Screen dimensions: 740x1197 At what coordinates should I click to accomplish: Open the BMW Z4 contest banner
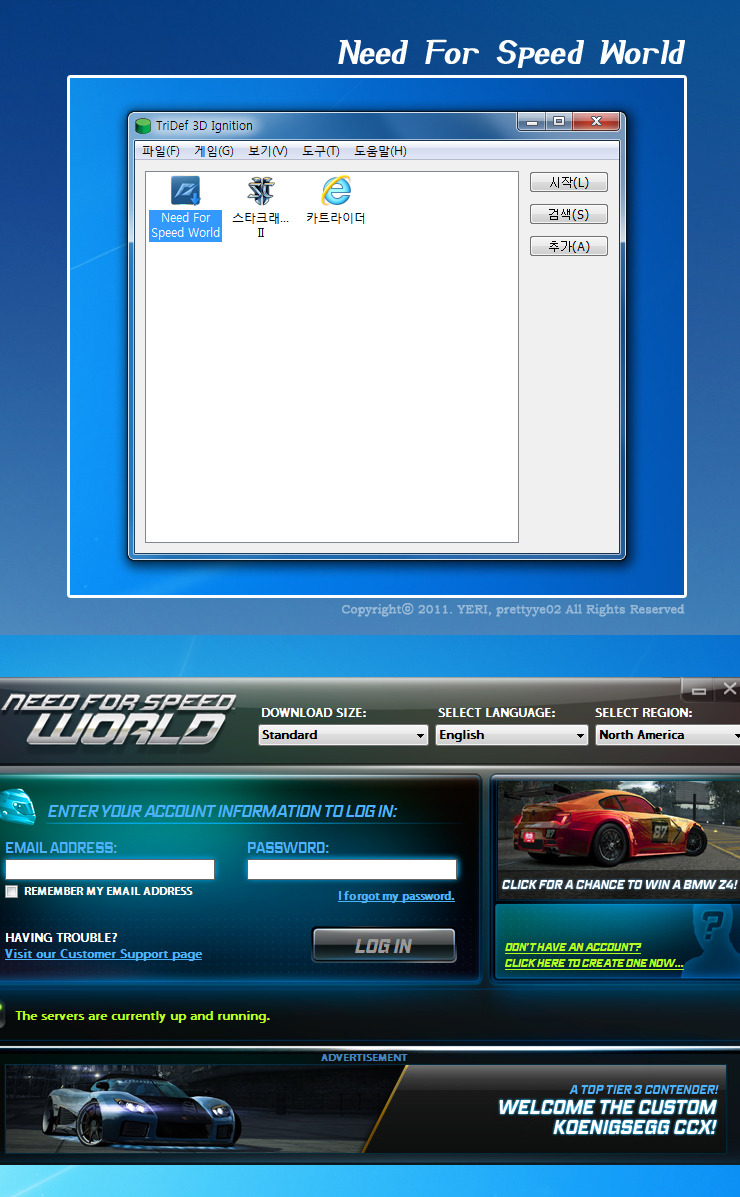tap(618, 838)
